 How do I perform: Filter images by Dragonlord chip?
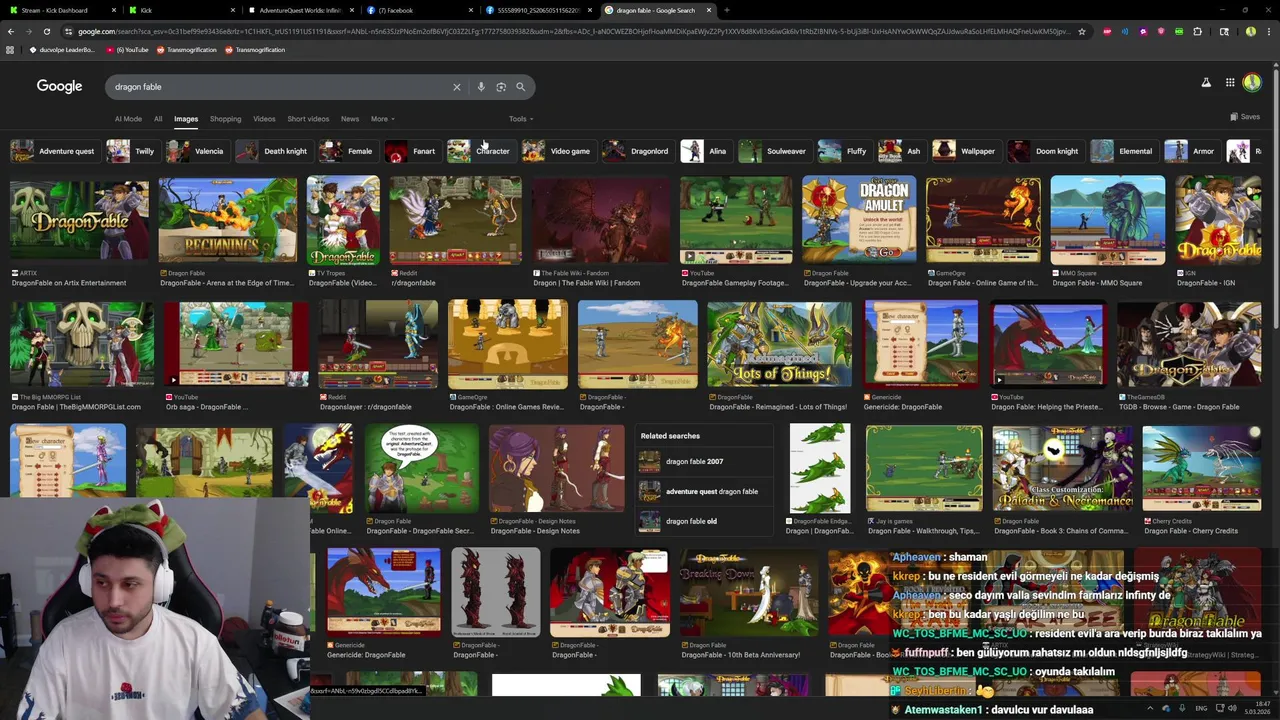(637, 151)
